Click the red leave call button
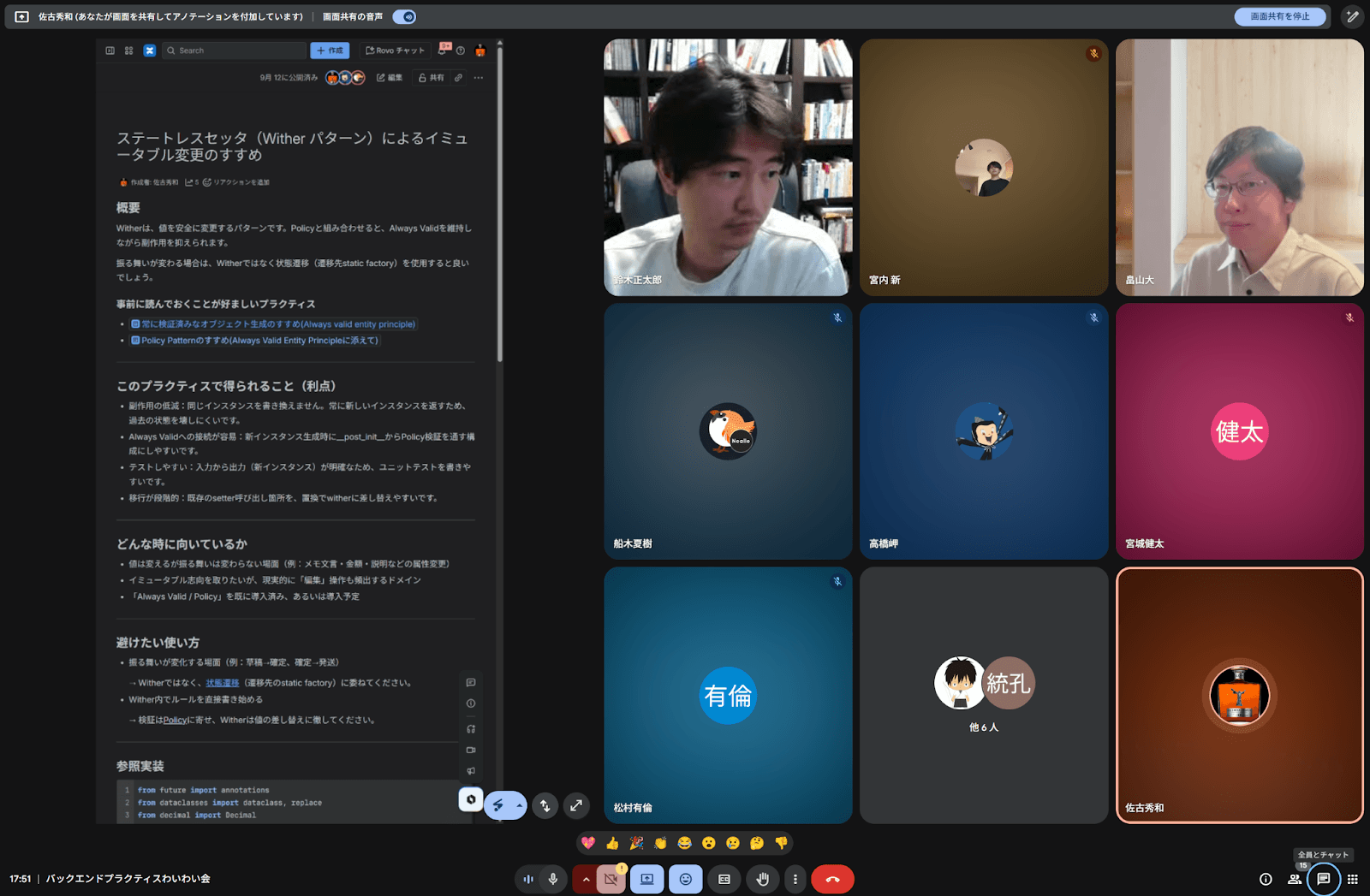 832,879
